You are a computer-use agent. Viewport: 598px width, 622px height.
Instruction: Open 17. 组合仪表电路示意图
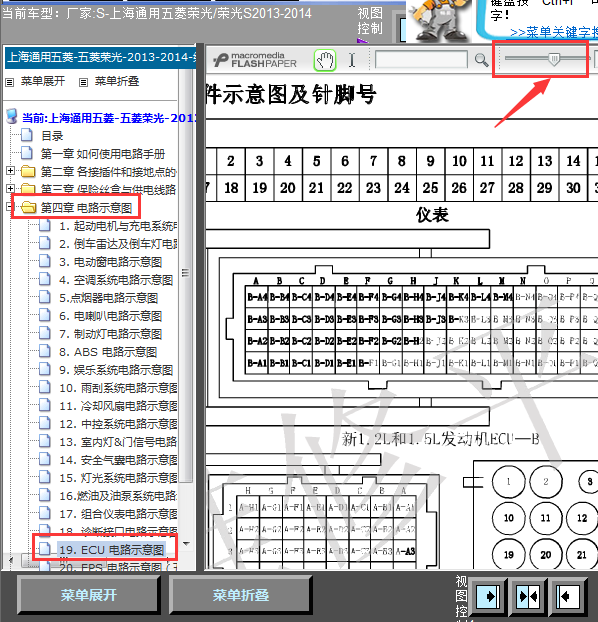[118, 514]
